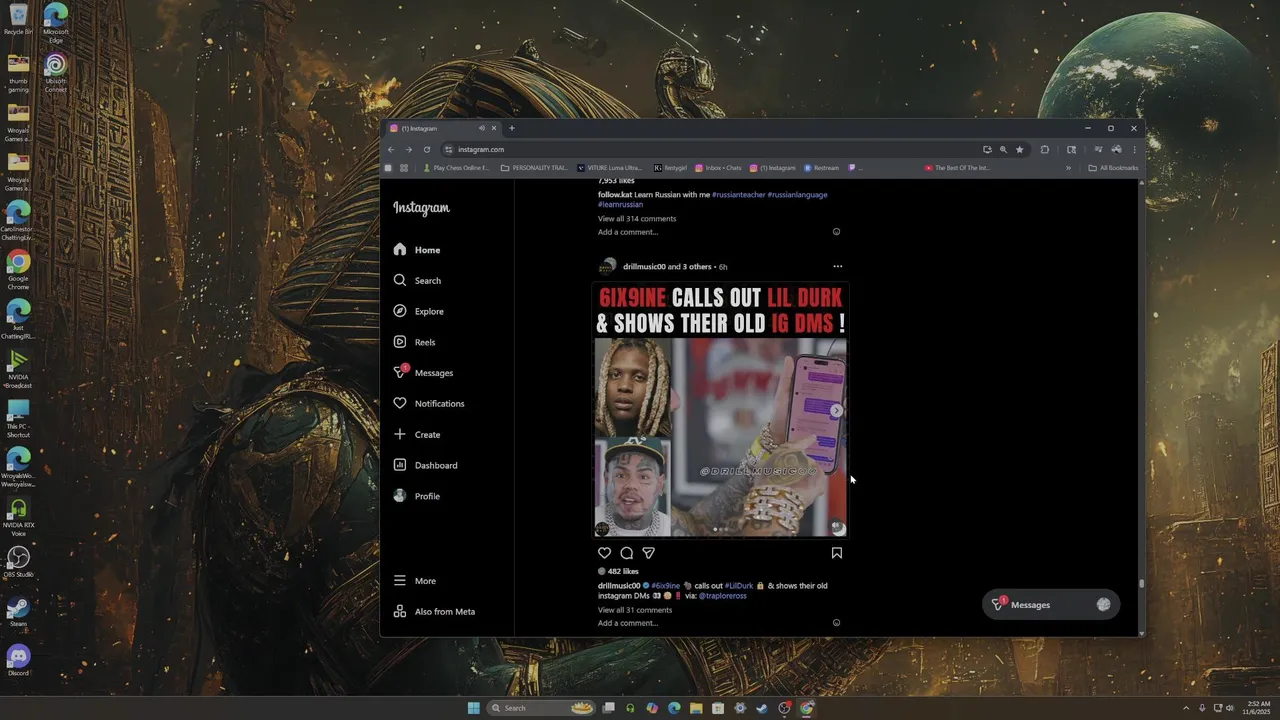
Task: View all 31 comments
Action: [x=635, y=610]
